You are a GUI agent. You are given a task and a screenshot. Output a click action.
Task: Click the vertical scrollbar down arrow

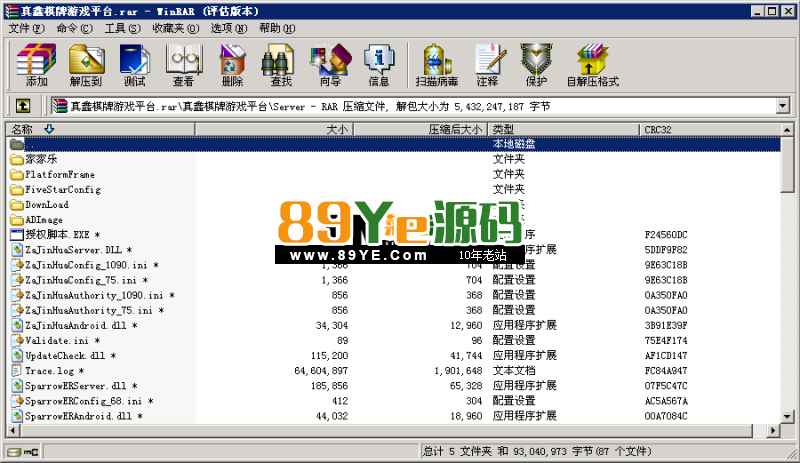(x=787, y=417)
